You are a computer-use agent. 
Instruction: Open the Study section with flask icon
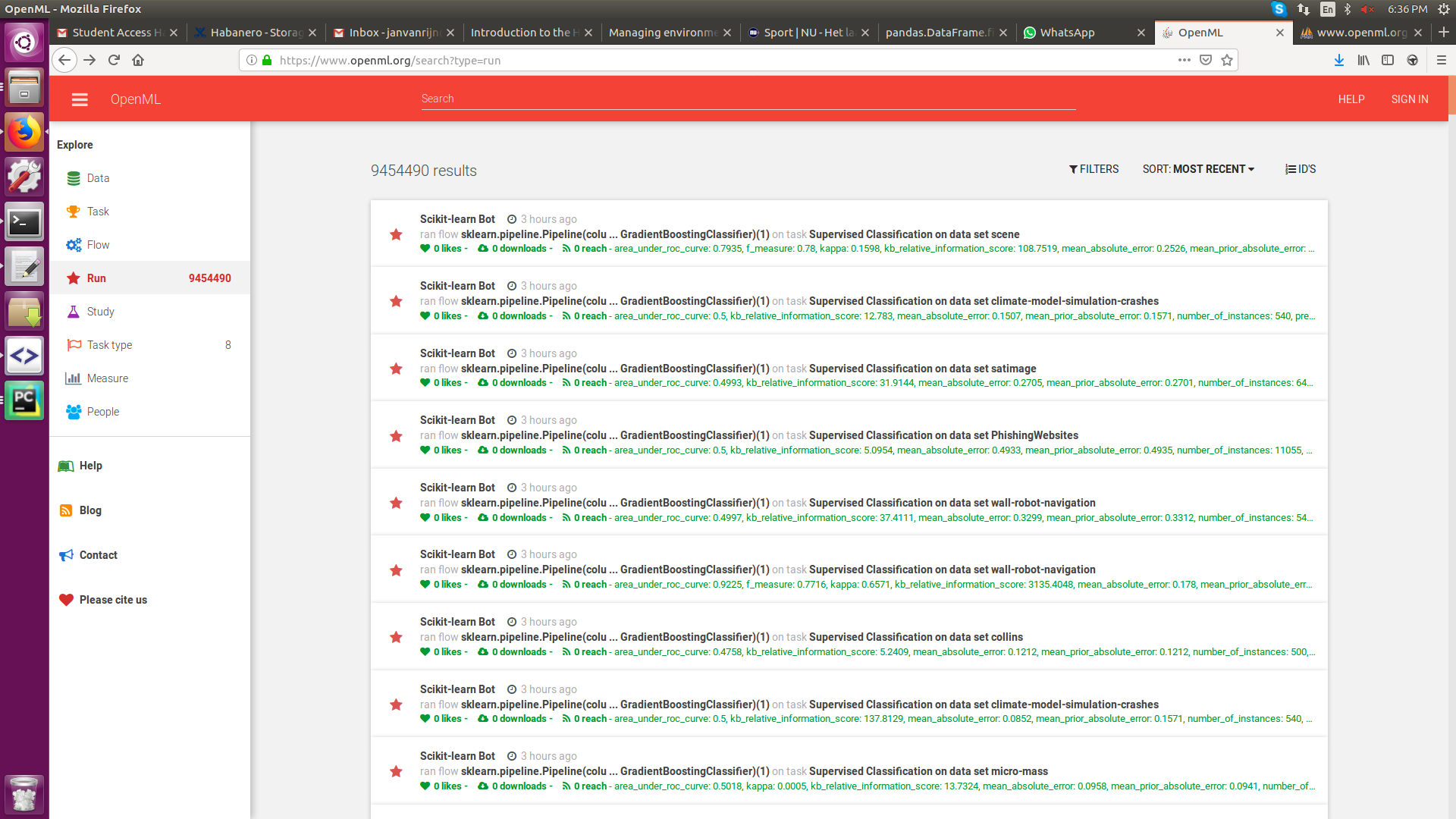click(x=99, y=311)
